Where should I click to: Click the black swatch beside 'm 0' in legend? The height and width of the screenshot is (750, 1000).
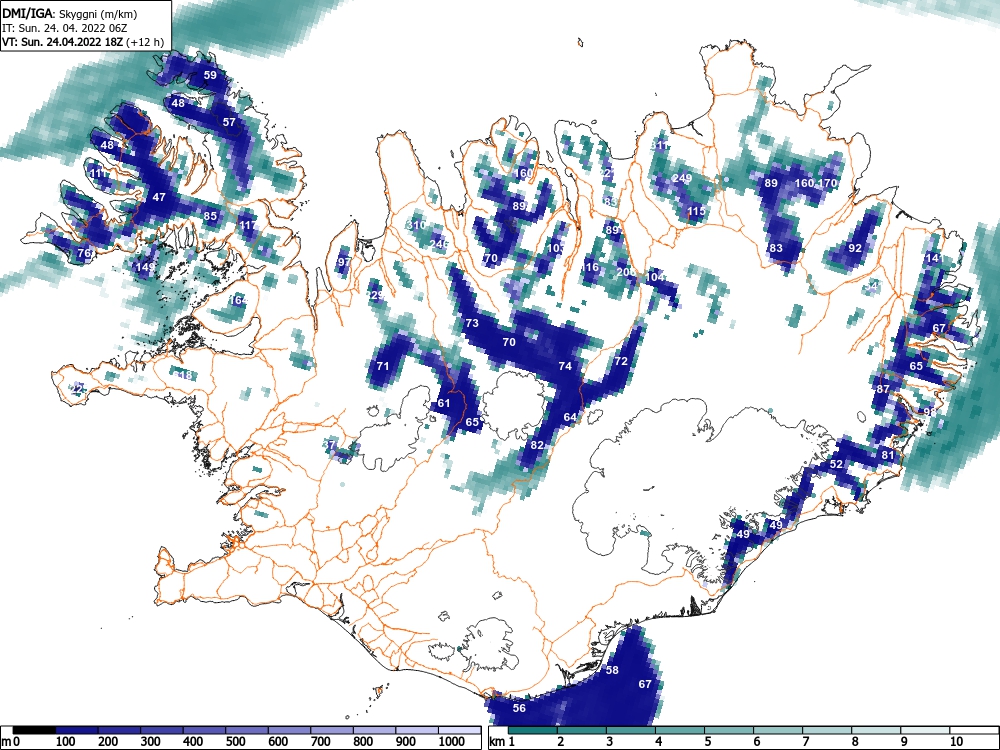point(34,730)
